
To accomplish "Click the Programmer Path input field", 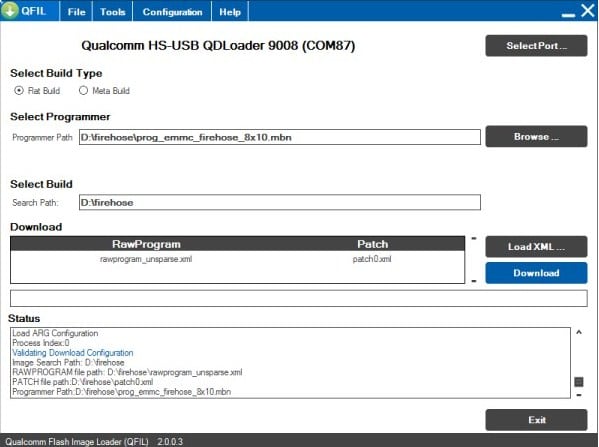I will 280,137.
